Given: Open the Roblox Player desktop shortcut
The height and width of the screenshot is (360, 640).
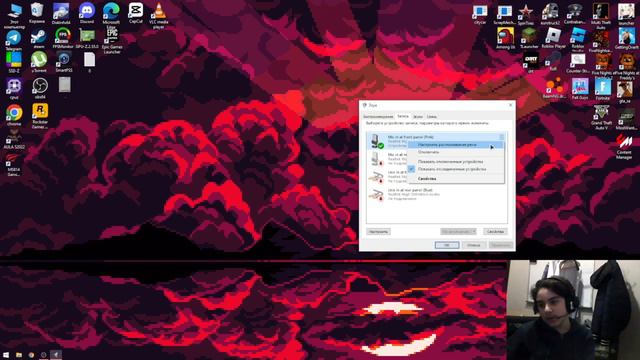Looking at the screenshot, I should [553, 39].
